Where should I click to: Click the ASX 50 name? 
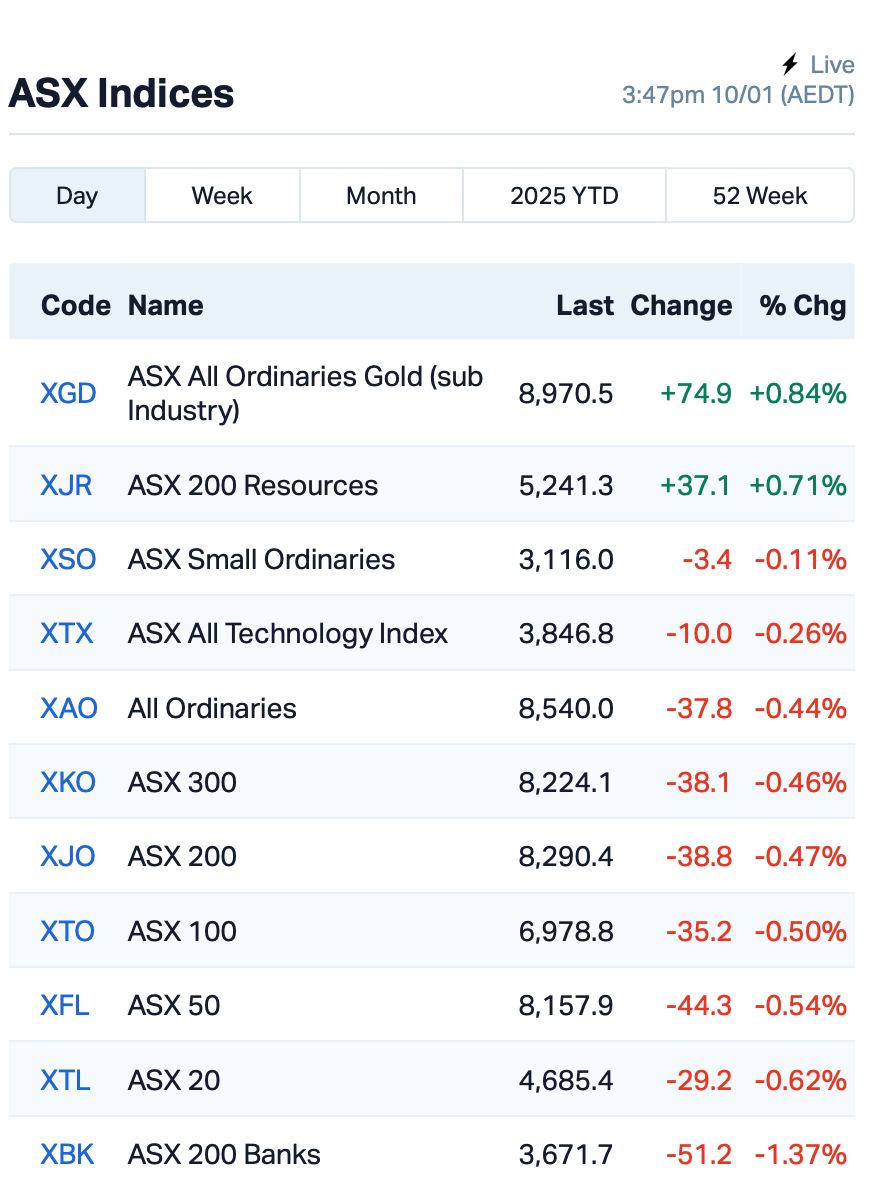point(174,1005)
